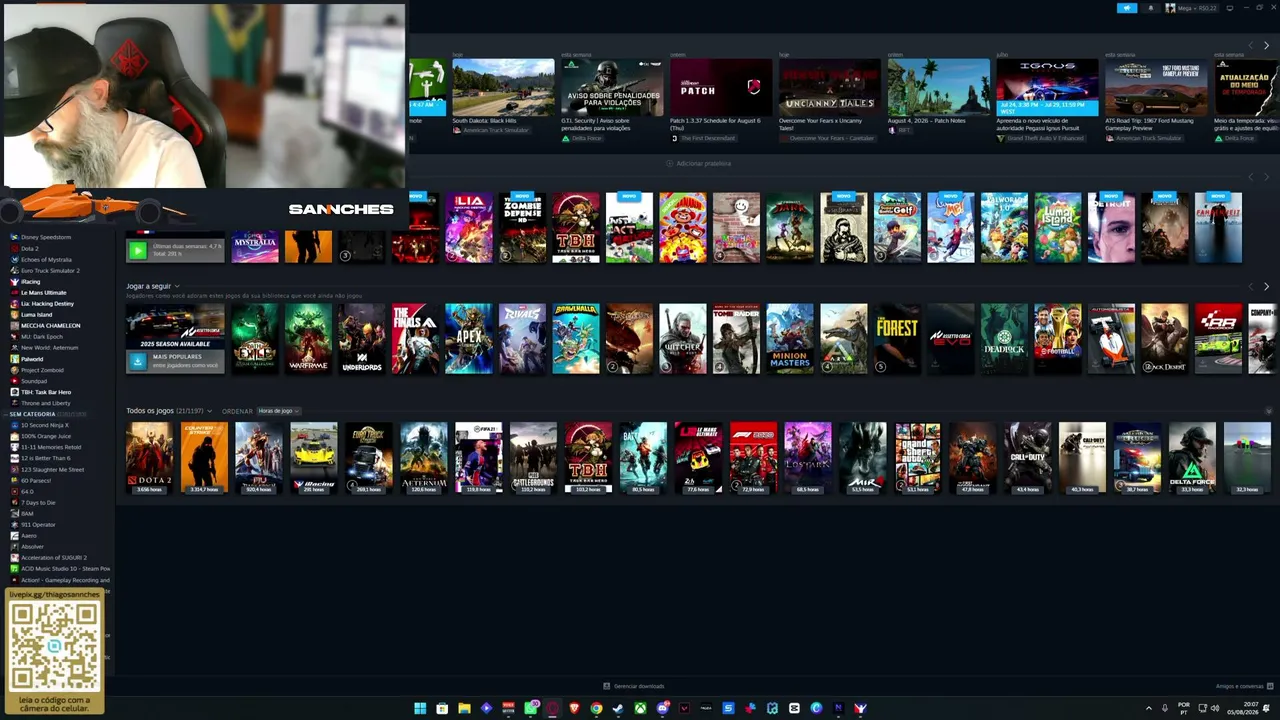Select Palworld icon in the library sidebar
Image resolution: width=1280 pixels, height=720 pixels.
pos(14,359)
